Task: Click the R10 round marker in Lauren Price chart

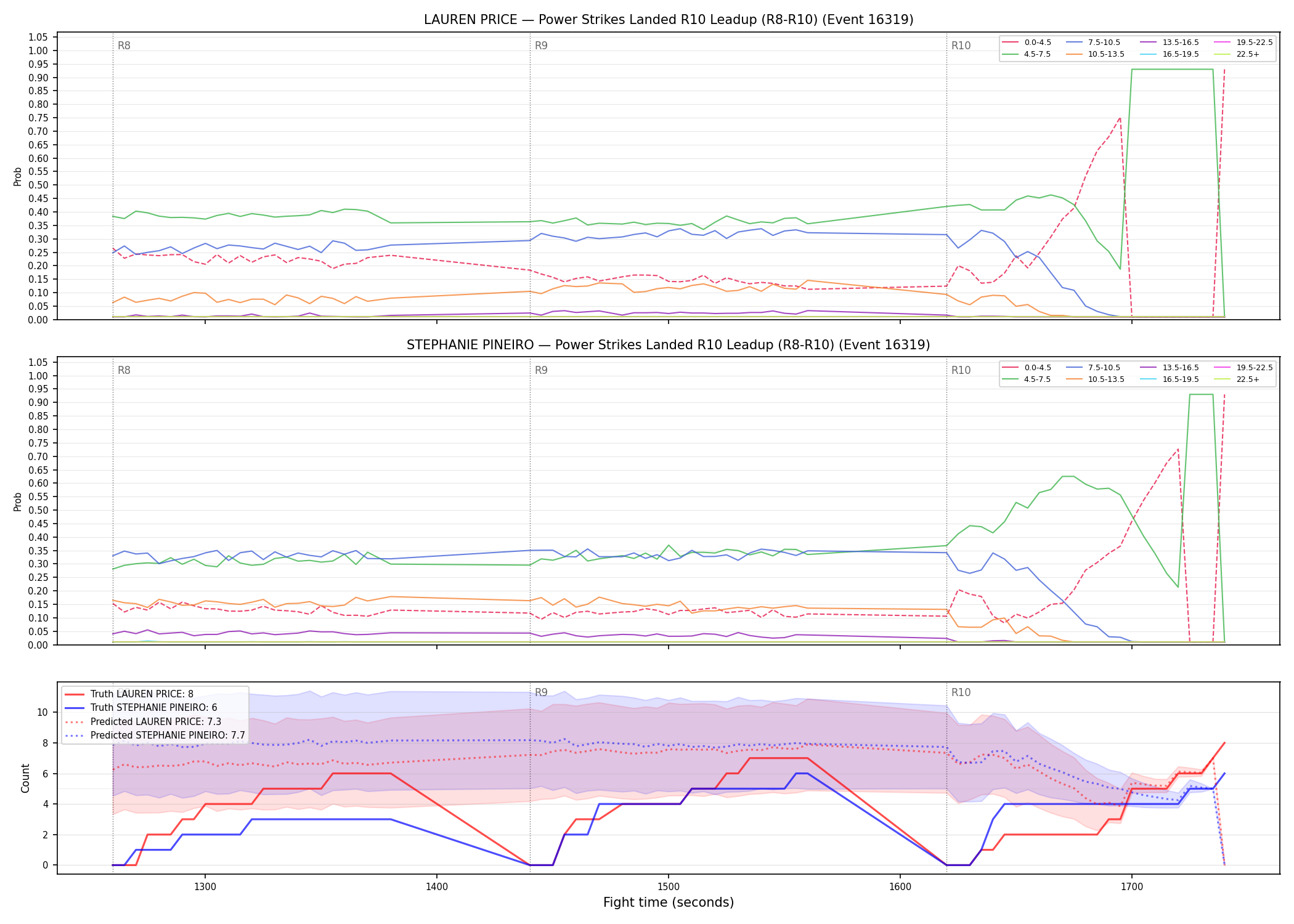Action: tap(961, 46)
